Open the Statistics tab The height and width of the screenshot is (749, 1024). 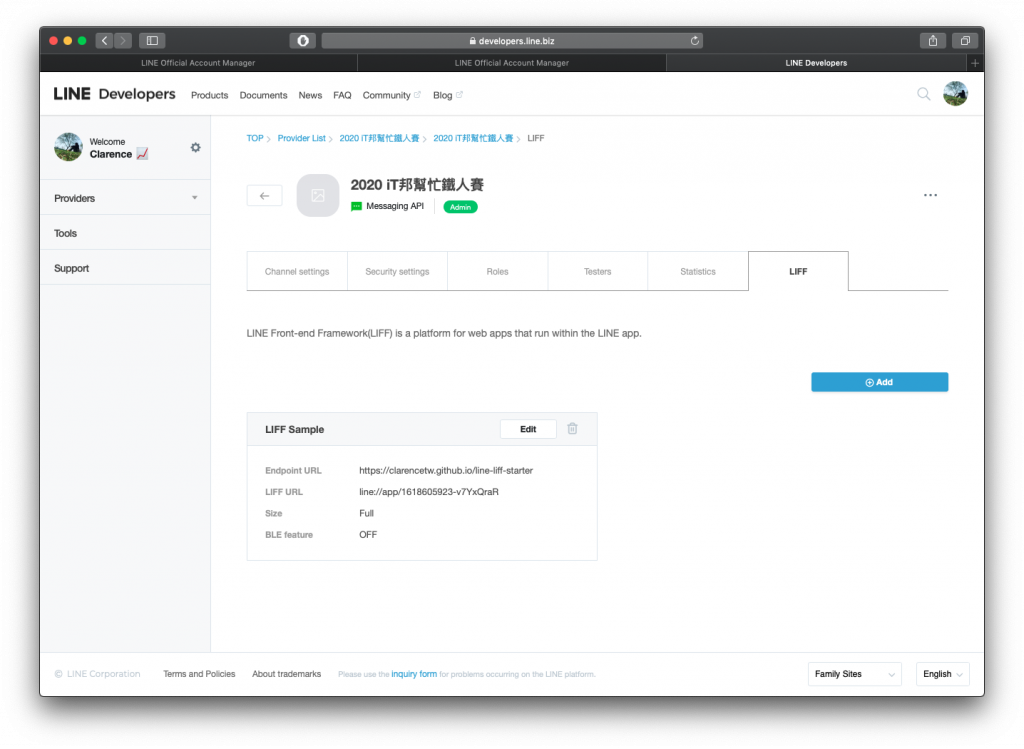click(698, 272)
